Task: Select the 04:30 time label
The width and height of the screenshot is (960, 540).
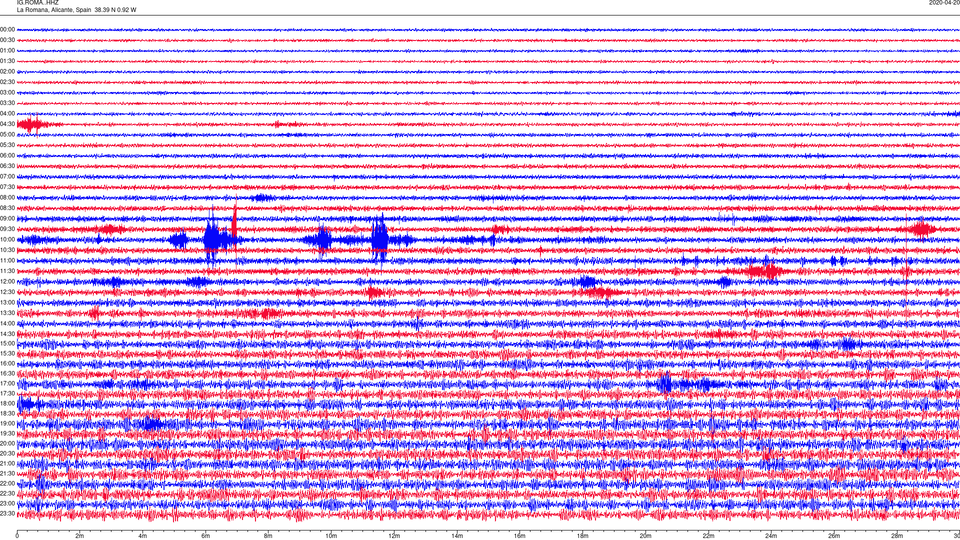Action: 7,124
